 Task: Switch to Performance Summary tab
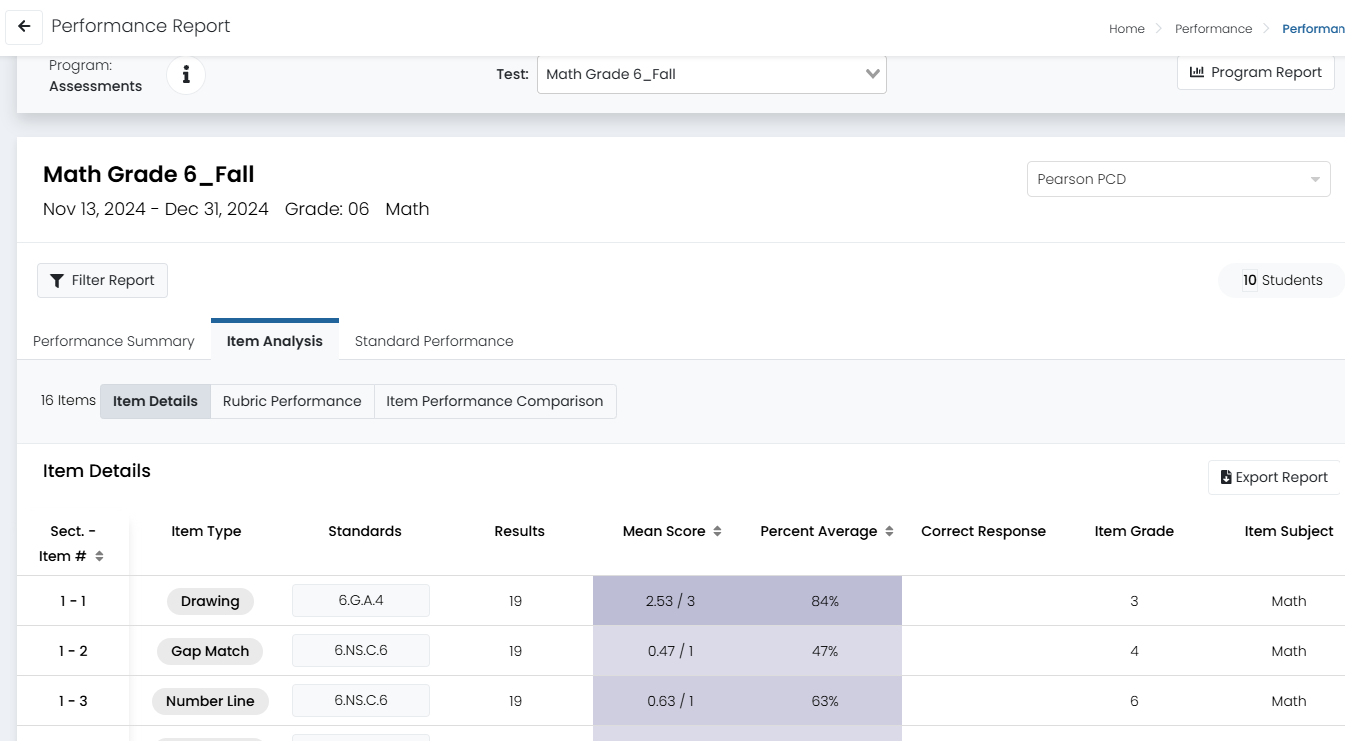pos(114,341)
